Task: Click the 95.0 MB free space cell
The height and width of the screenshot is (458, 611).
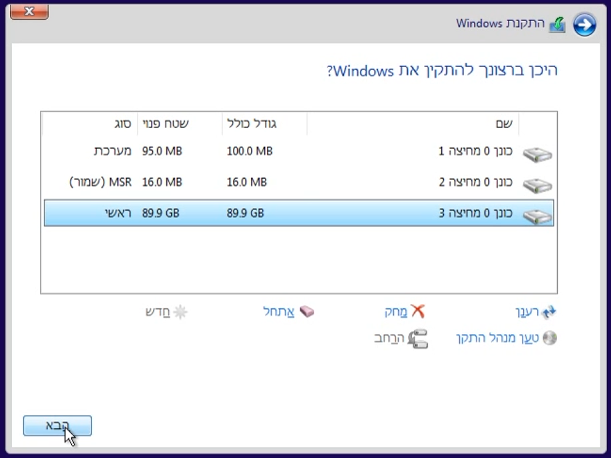Action: click(162, 151)
